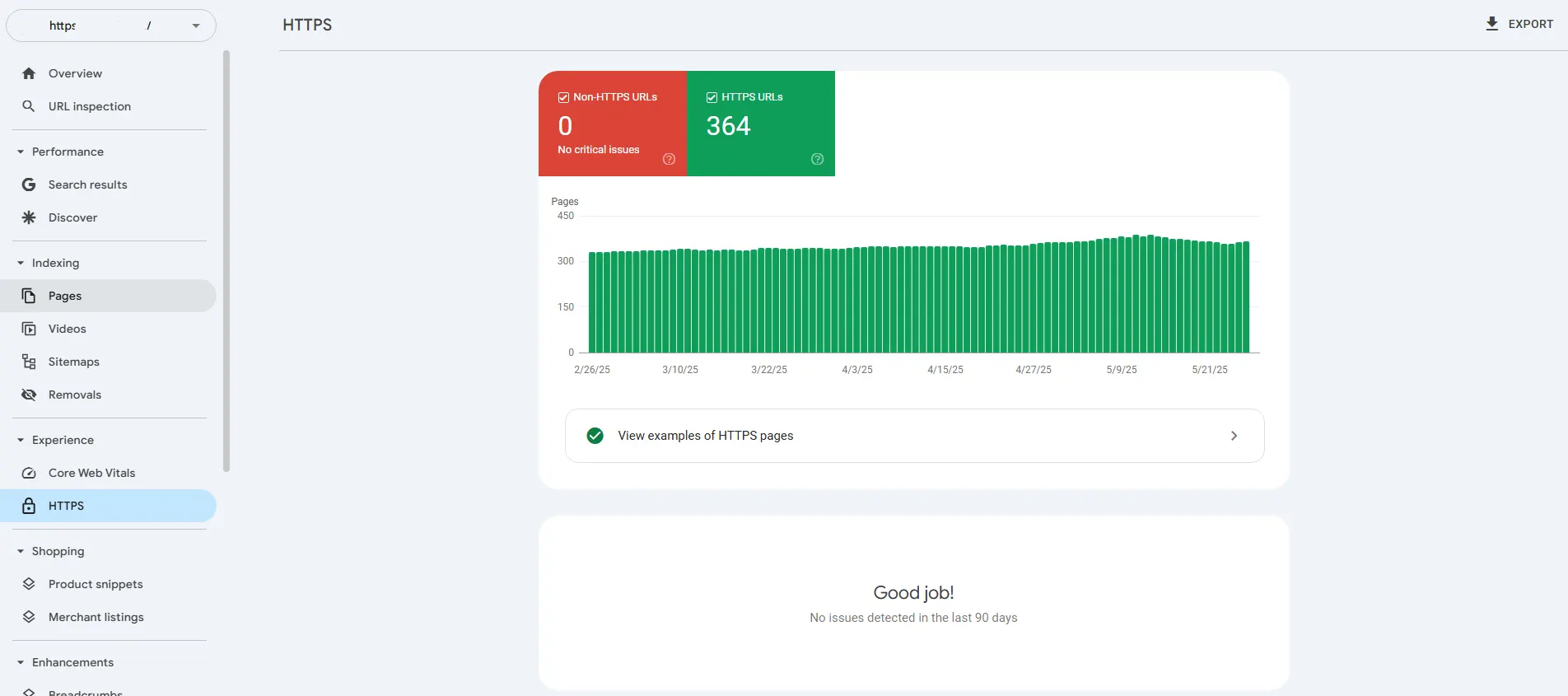1568x696 pixels.
Task: Click the 4/15/25 date axis label
Action: (945, 370)
